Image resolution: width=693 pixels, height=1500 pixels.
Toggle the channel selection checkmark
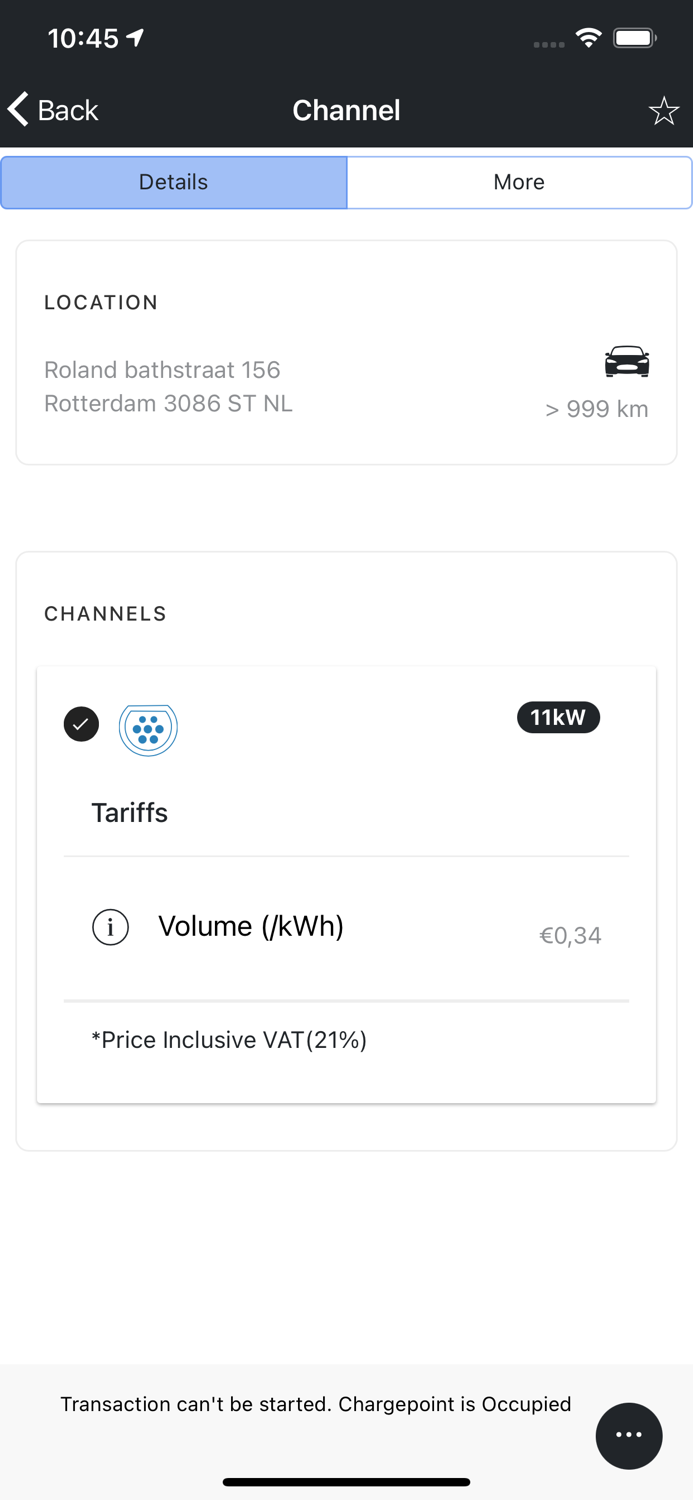point(81,724)
